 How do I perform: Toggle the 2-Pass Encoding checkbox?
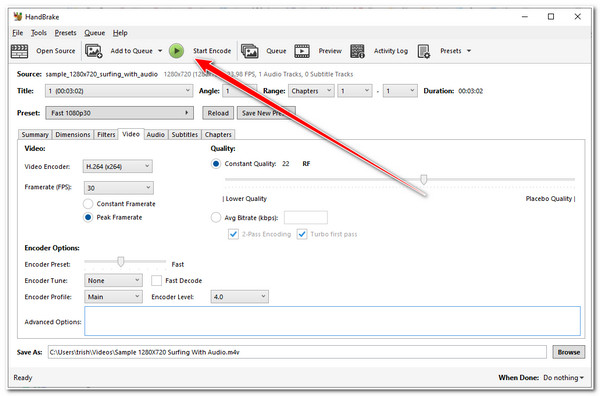click(x=233, y=234)
